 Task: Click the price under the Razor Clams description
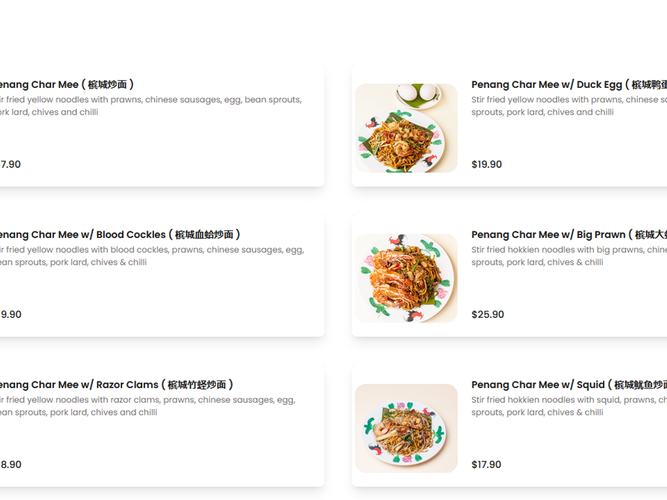[10, 465]
